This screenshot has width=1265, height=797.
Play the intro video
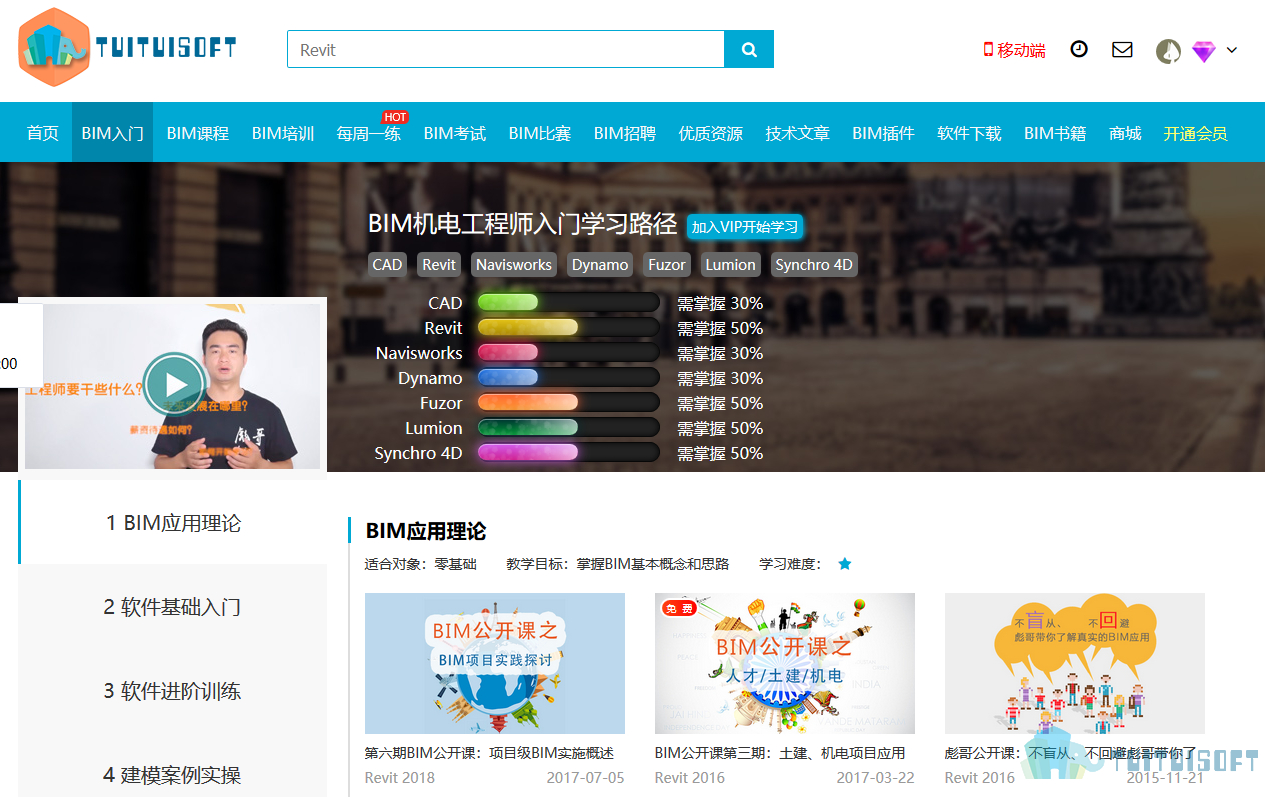175,384
